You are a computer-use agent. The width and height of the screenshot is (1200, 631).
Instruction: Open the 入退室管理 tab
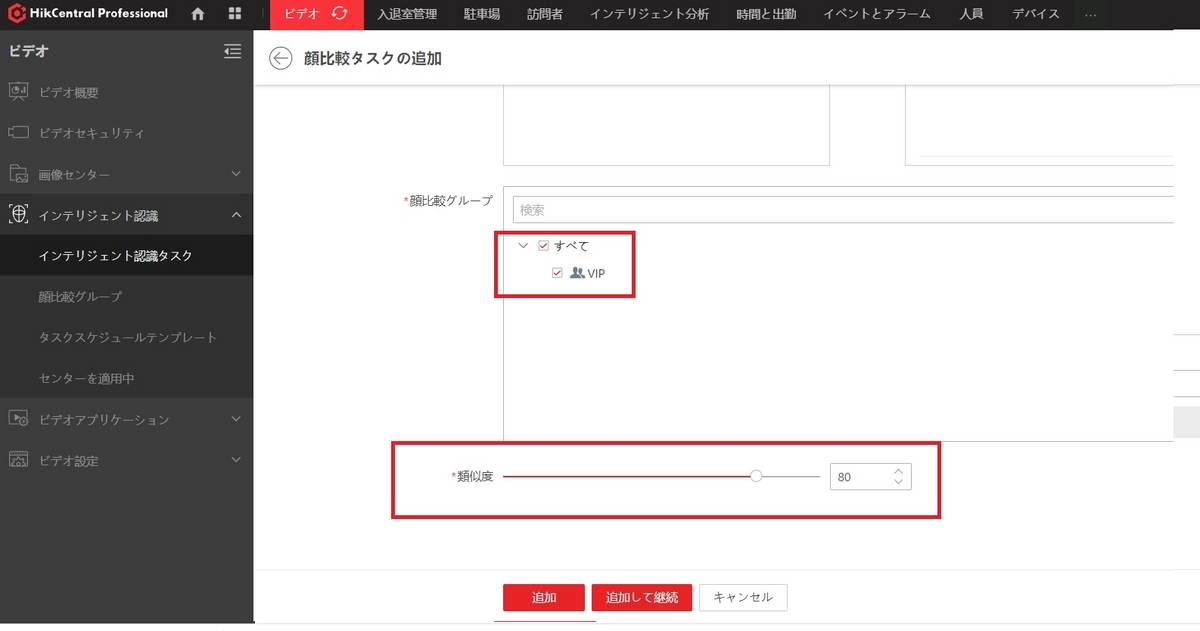(x=407, y=14)
